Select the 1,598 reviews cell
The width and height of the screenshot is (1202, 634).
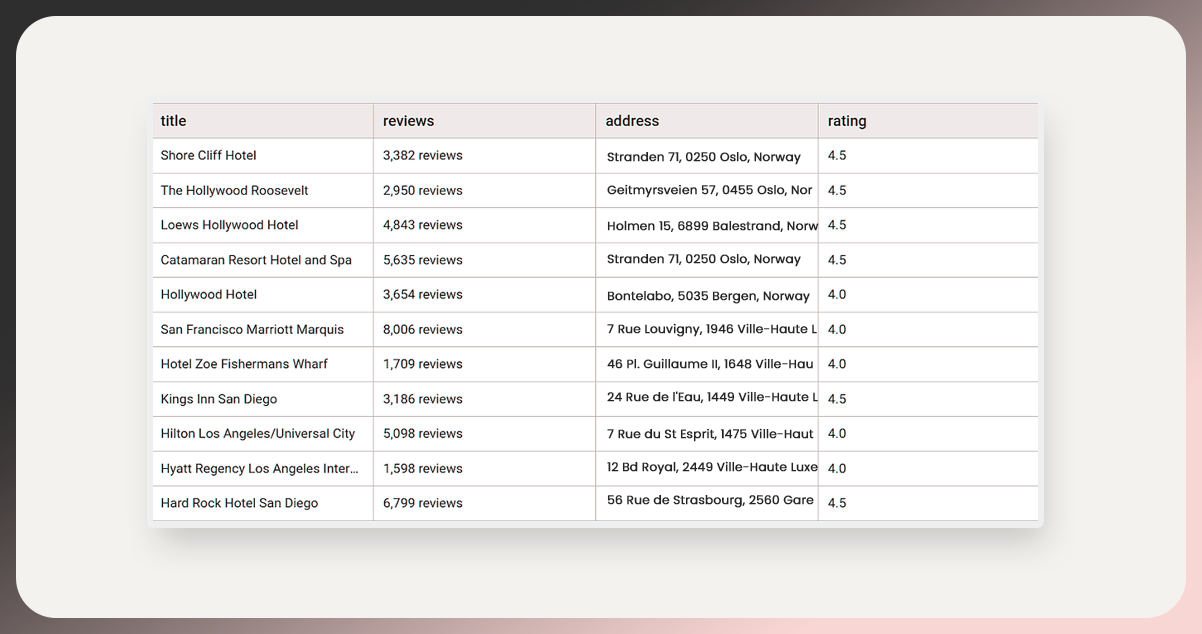(x=422, y=469)
